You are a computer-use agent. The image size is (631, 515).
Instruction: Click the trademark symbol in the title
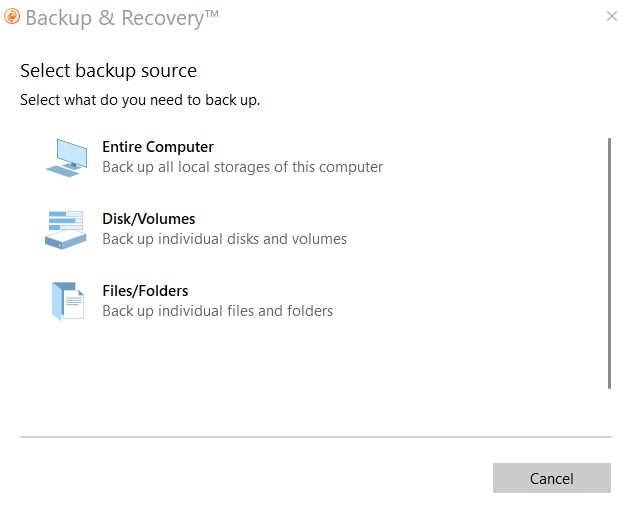(x=211, y=13)
